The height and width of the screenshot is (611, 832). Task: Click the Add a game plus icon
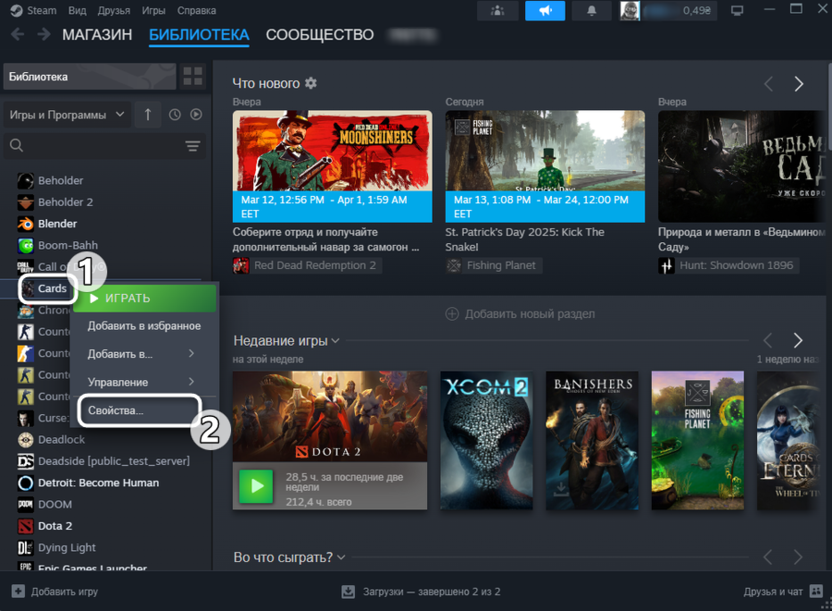point(18,591)
